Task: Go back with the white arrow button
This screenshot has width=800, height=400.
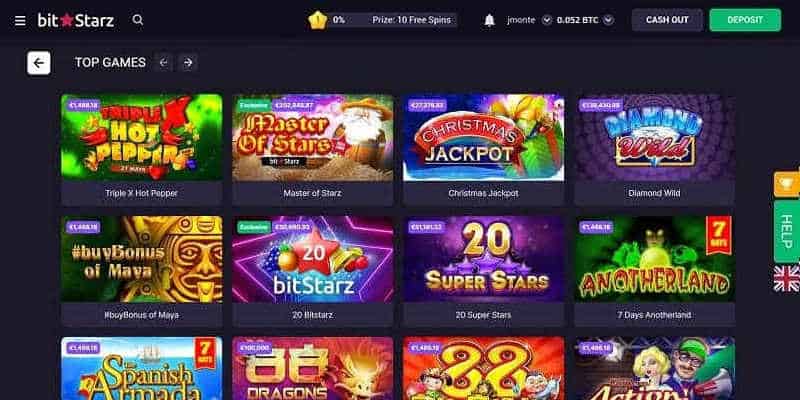Action: [39, 63]
